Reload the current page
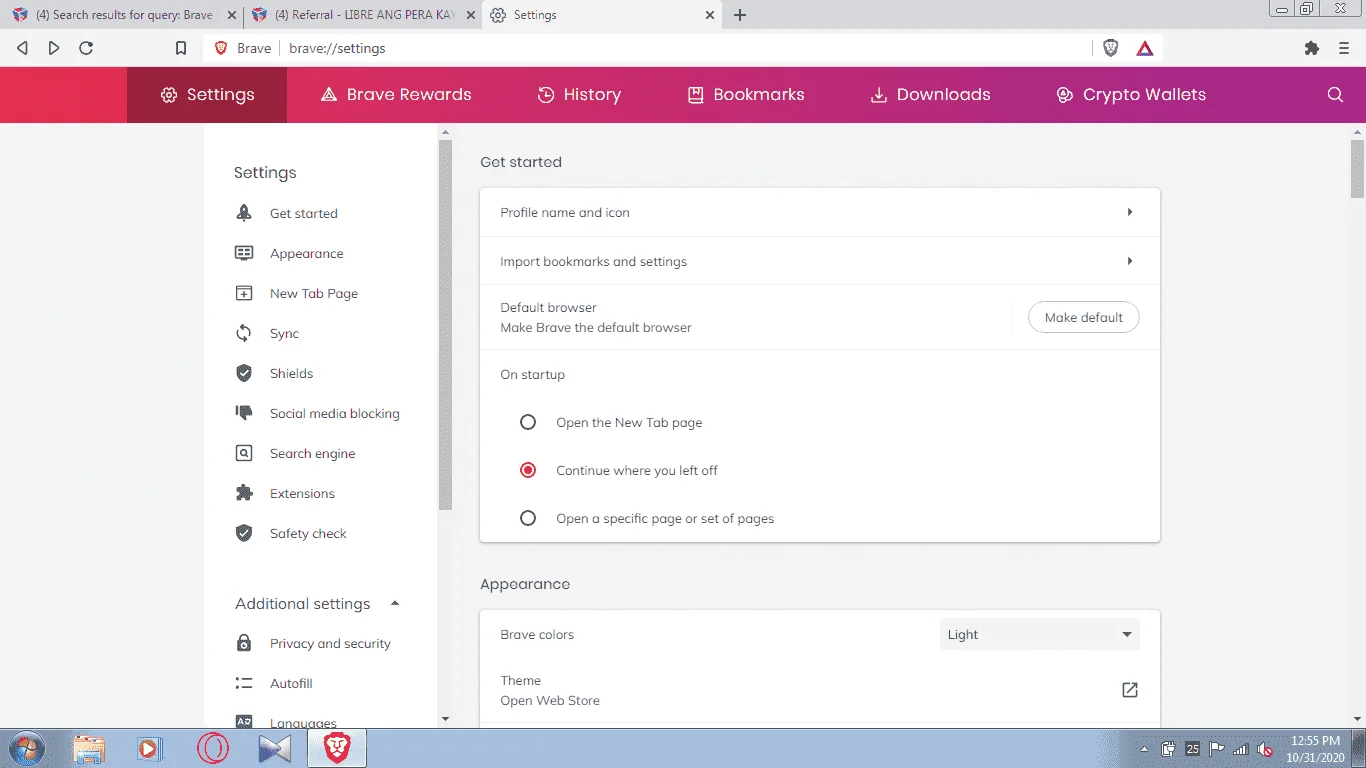The width and height of the screenshot is (1366, 768). [x=86, y=48]
